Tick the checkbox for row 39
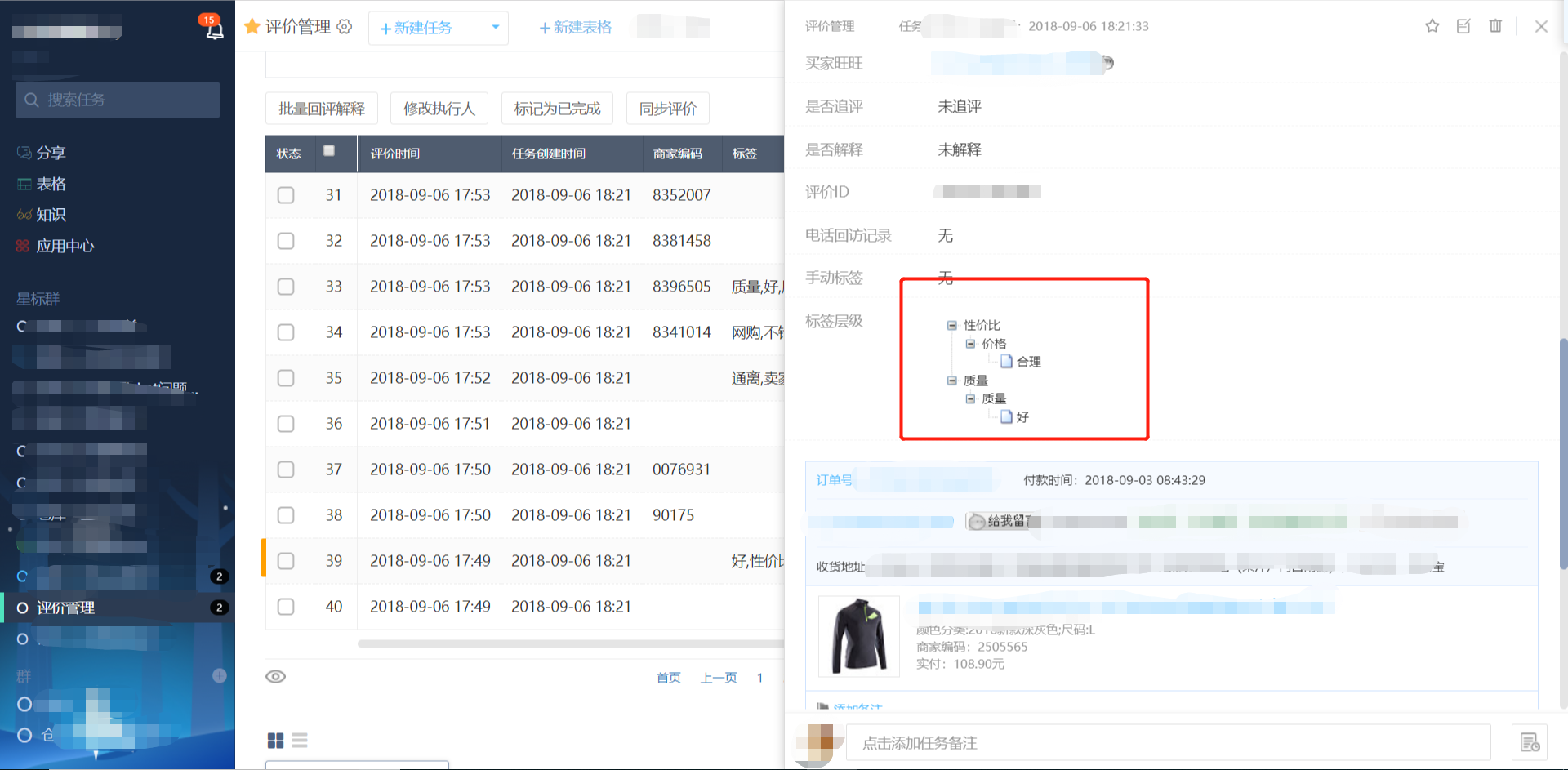 pos(286,561)
